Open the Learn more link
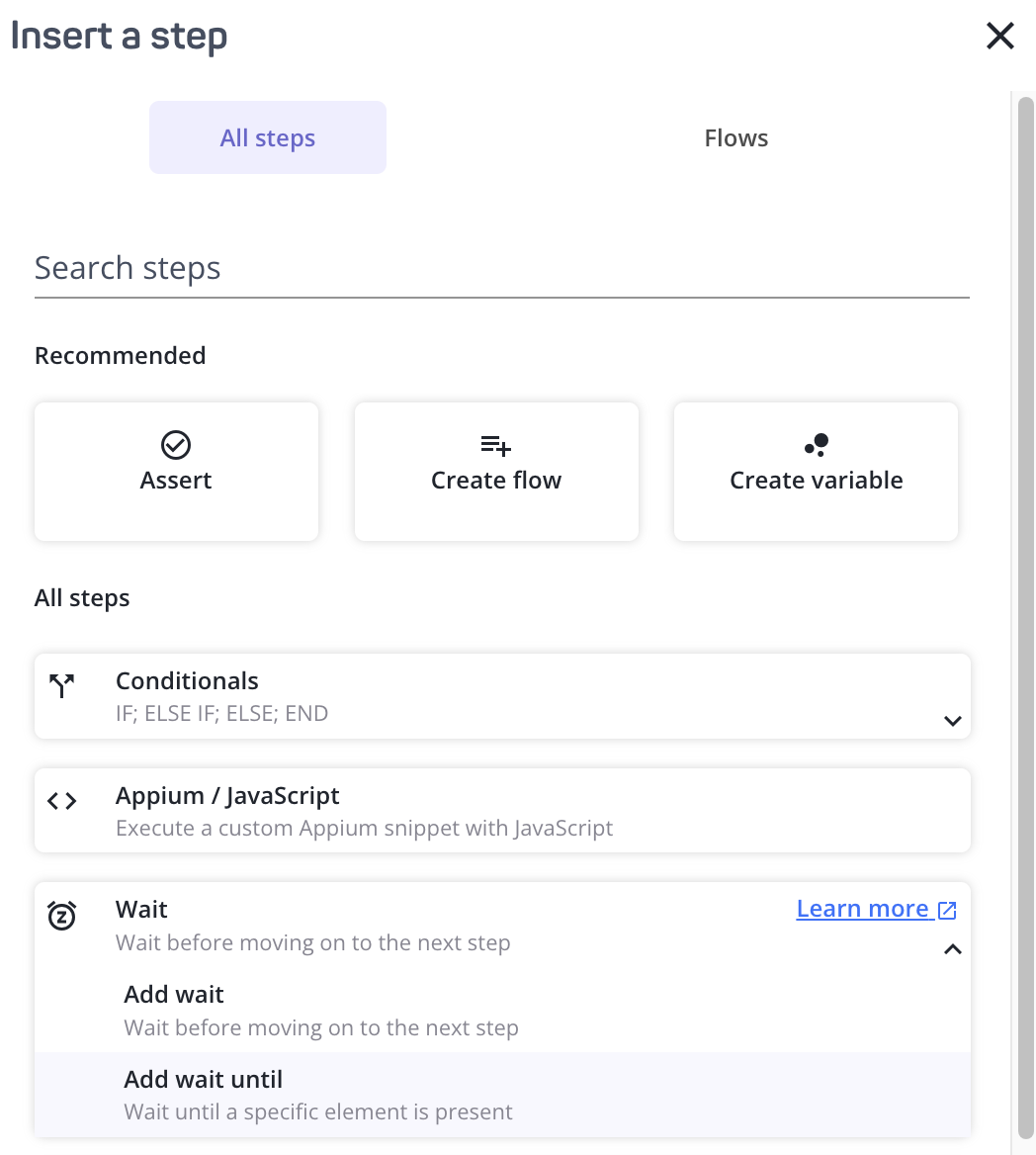1036x1155 pixels. [862, 909]
